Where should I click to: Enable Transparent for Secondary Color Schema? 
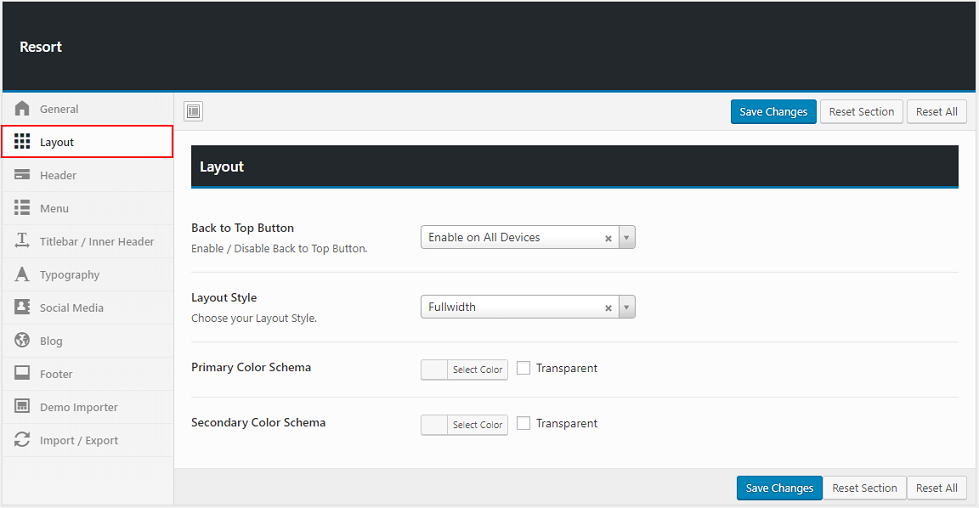tap(524, 423)
